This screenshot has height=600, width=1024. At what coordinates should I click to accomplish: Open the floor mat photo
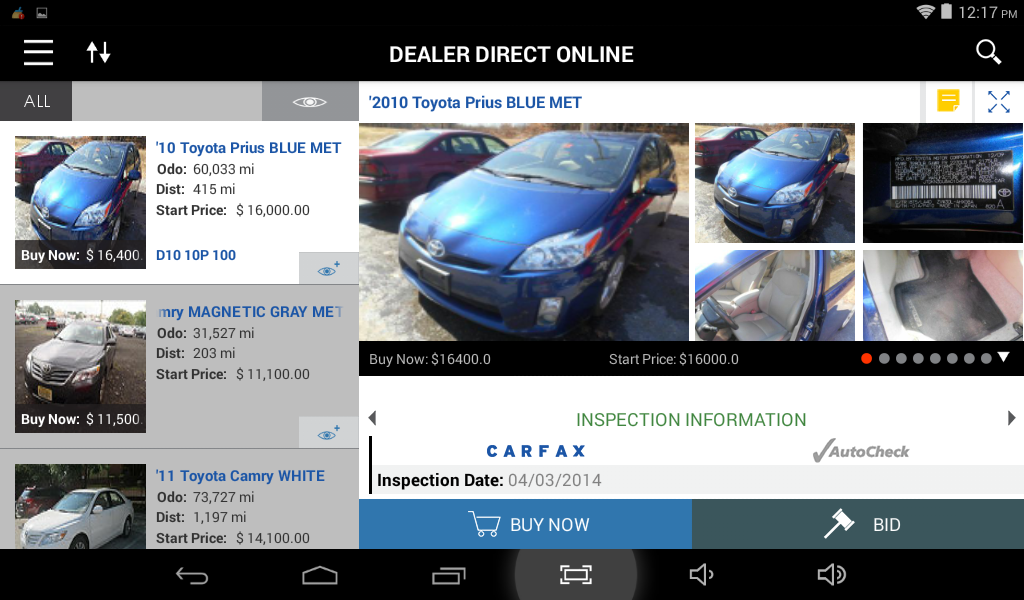(x=943, y=295)
